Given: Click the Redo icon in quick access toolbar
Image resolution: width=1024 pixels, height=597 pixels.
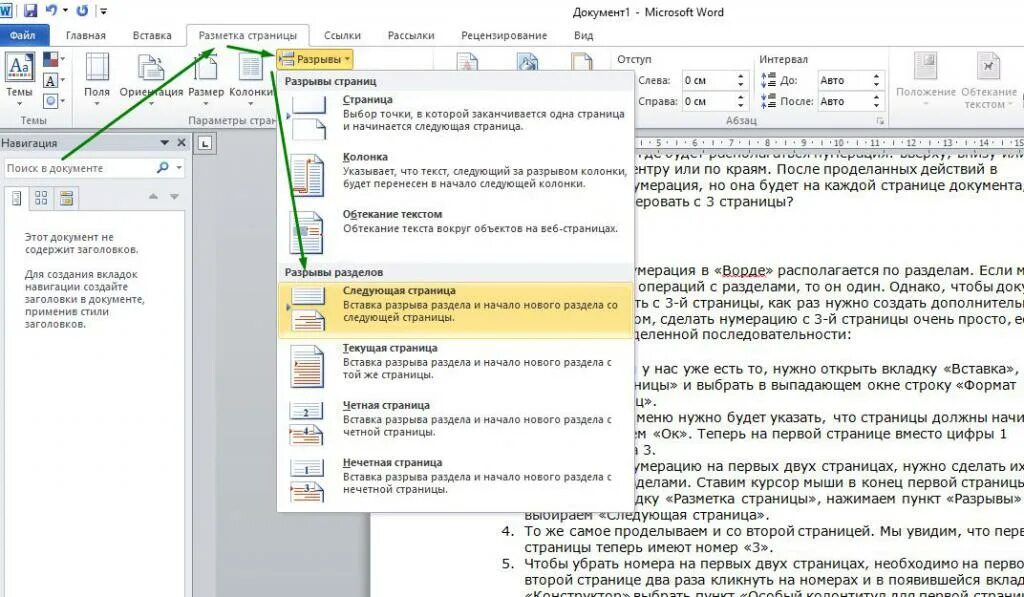Looking at the screenshot, I should (82, 10).
